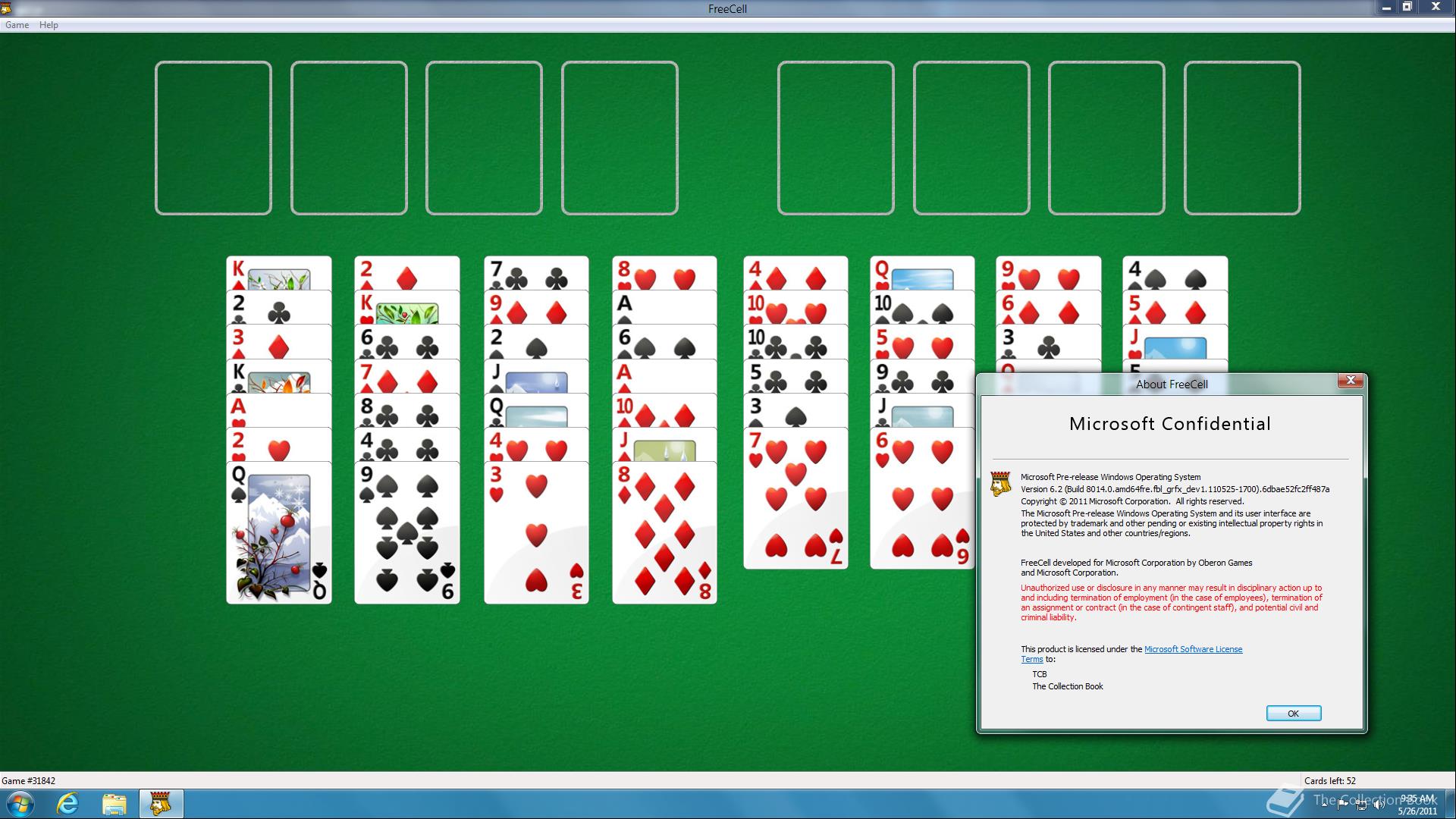Screen dimensions: 1456x819
Task: Click the 8 of hearts atop fourth column
Action: click(664, 273)
